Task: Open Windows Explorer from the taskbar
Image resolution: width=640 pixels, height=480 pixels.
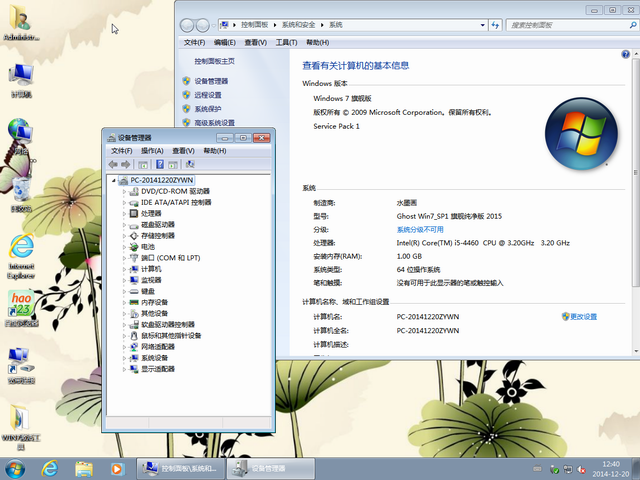Action: click(84, 469)
